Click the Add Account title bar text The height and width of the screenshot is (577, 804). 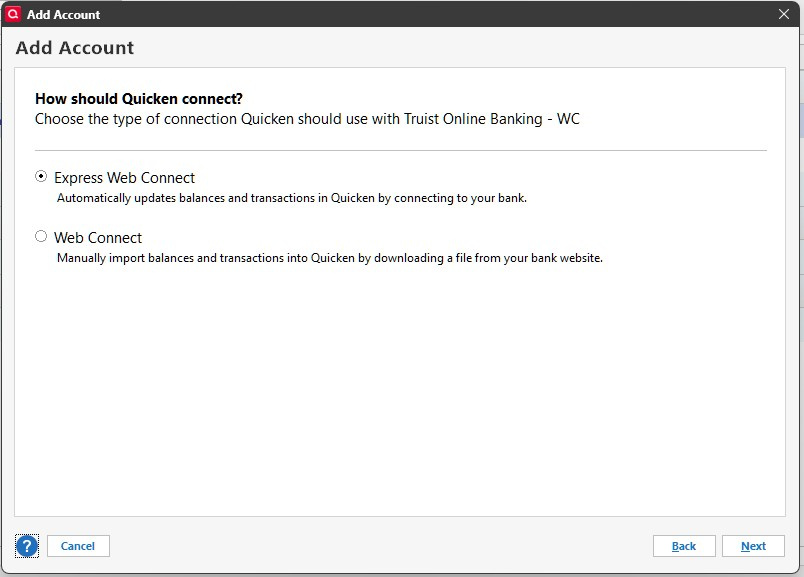click(64, 15)
